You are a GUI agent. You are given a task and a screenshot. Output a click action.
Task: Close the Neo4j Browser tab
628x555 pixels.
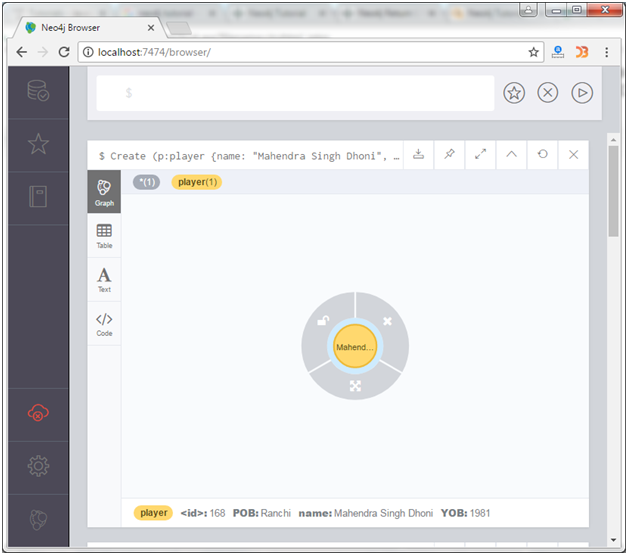click(151, 28)
